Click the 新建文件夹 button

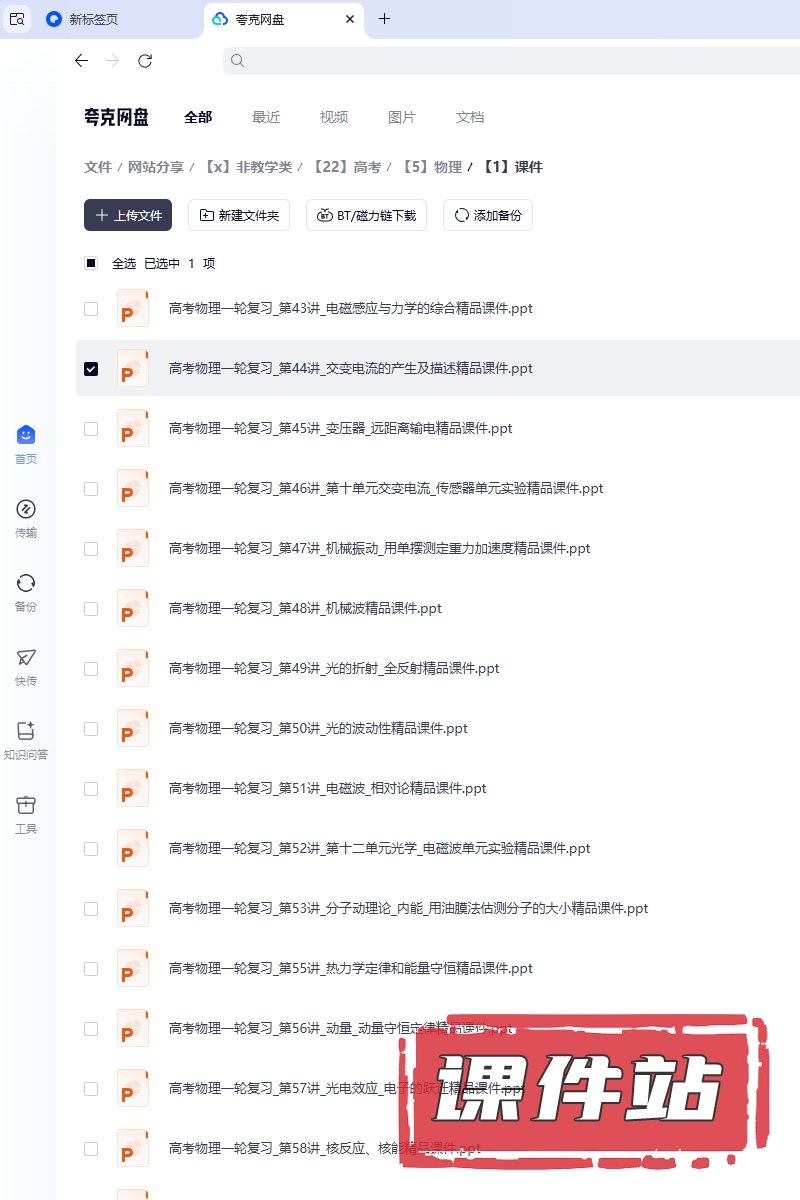point(239,215)
